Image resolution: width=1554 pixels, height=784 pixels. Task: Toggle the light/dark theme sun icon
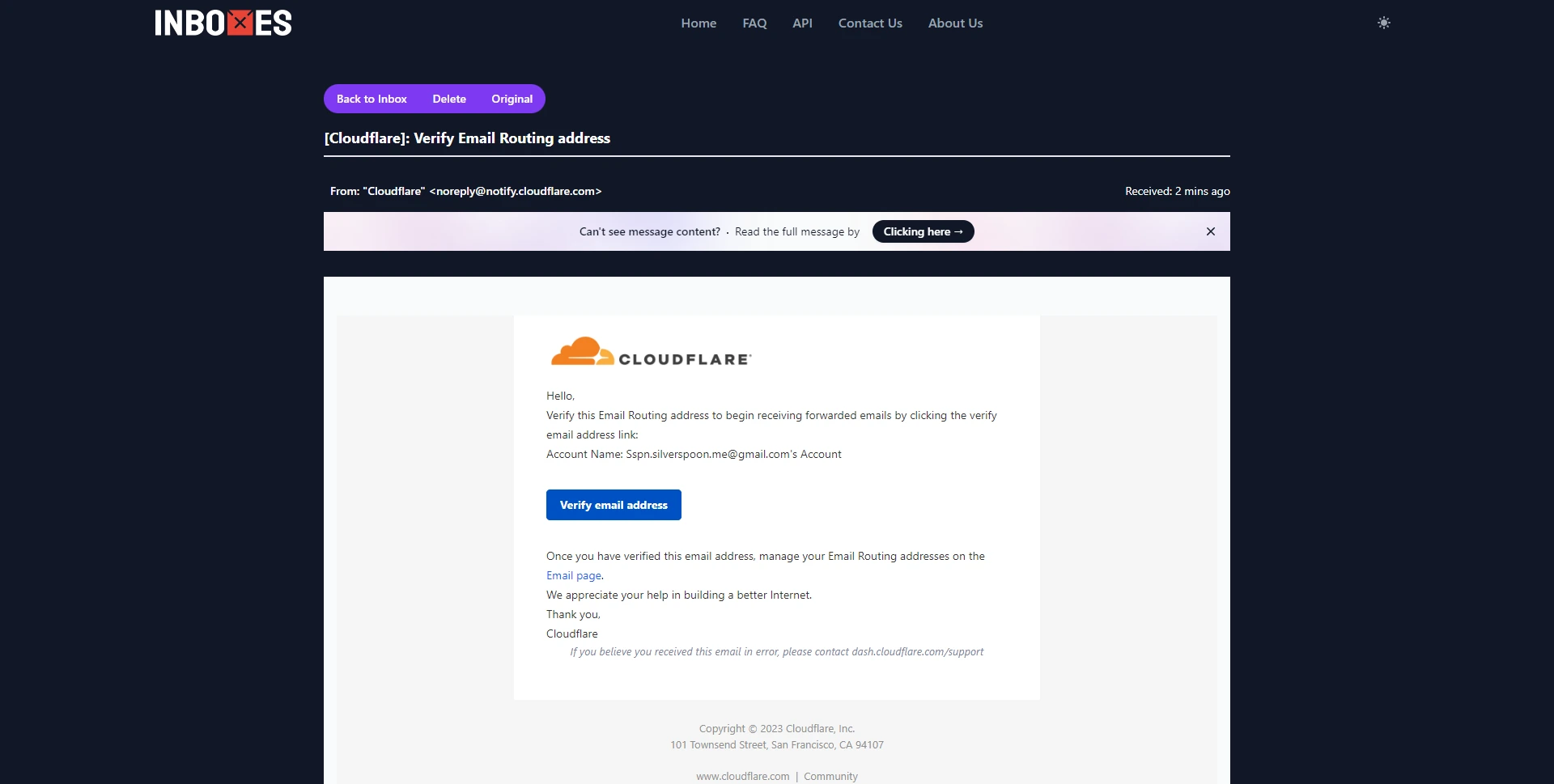coord(1383,23)
